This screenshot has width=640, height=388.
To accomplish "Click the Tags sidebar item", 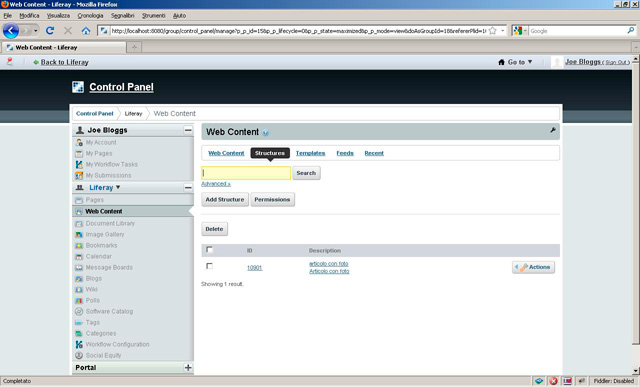I will (x=93, y=323).
